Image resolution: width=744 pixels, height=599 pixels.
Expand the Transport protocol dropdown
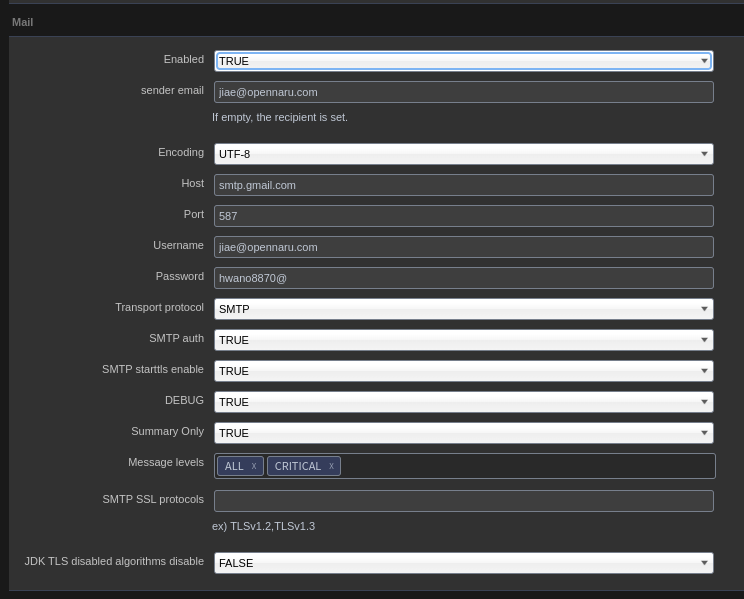point(463,309)
